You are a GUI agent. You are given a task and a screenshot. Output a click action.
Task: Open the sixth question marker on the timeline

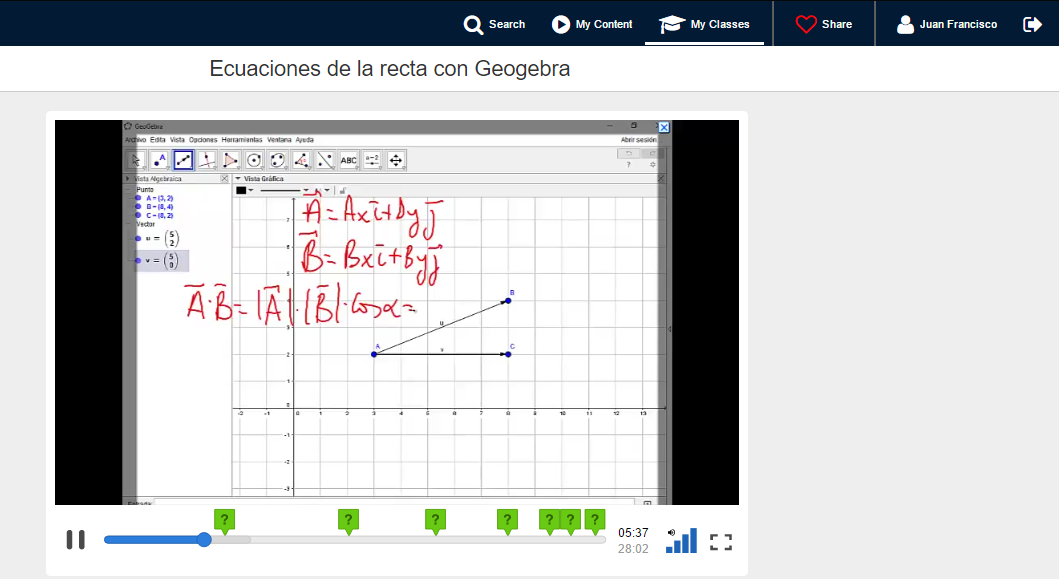pyautogui.click(x=571, y=521)
